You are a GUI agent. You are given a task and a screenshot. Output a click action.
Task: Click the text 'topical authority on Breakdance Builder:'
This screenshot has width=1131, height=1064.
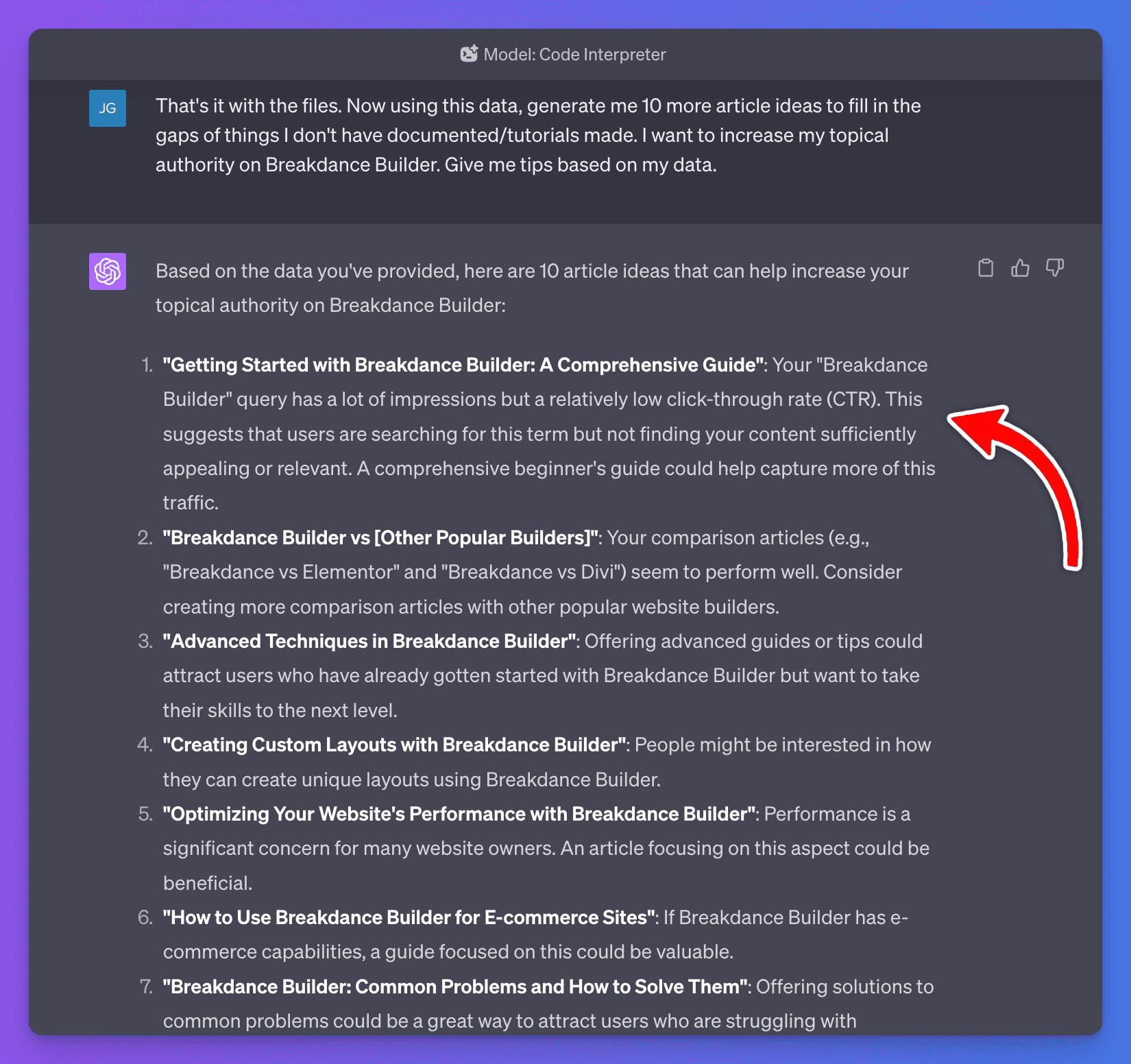click(330, 305)
